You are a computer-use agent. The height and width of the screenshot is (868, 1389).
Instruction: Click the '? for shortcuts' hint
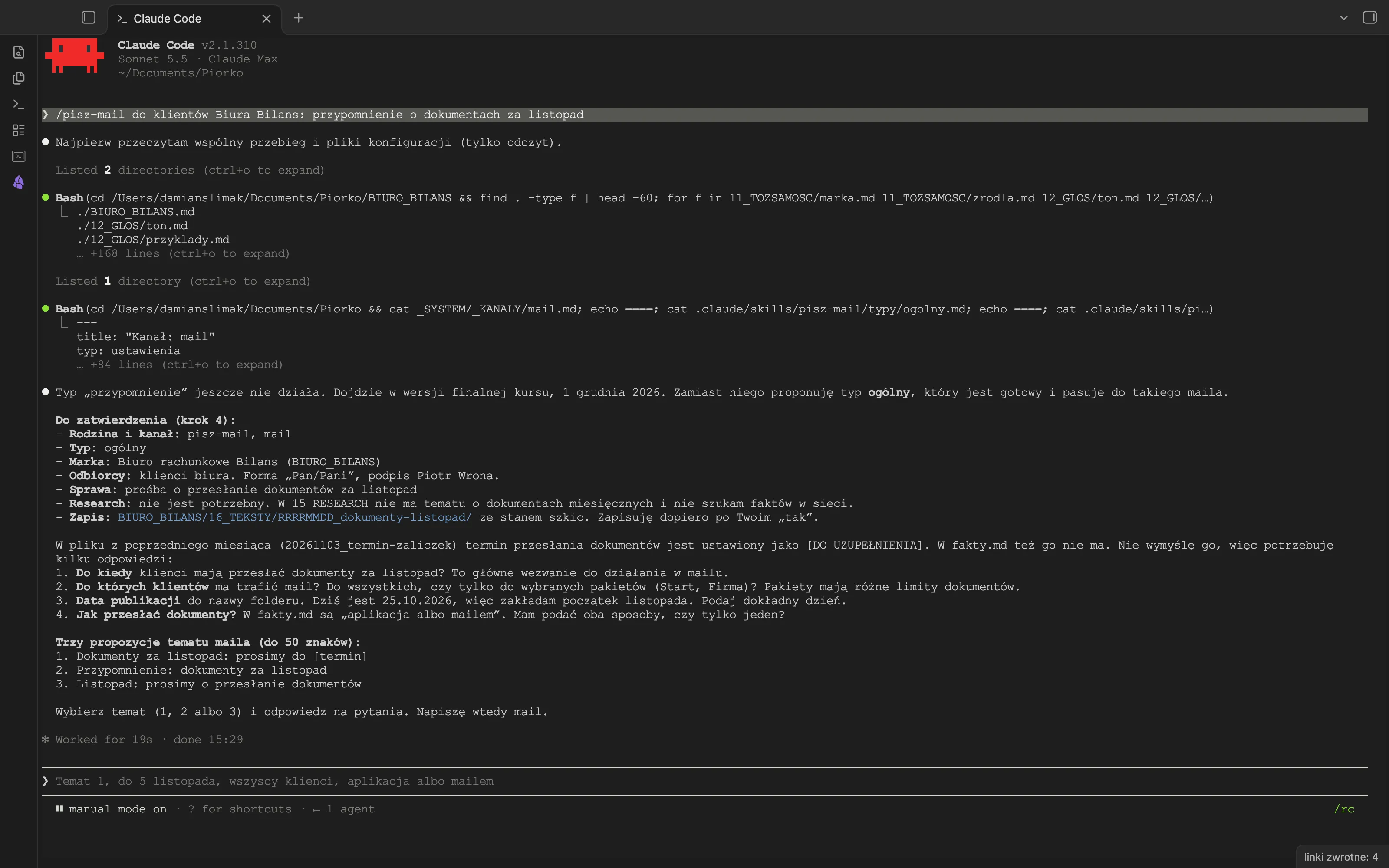pyautogui.click(x=239, y=809)
